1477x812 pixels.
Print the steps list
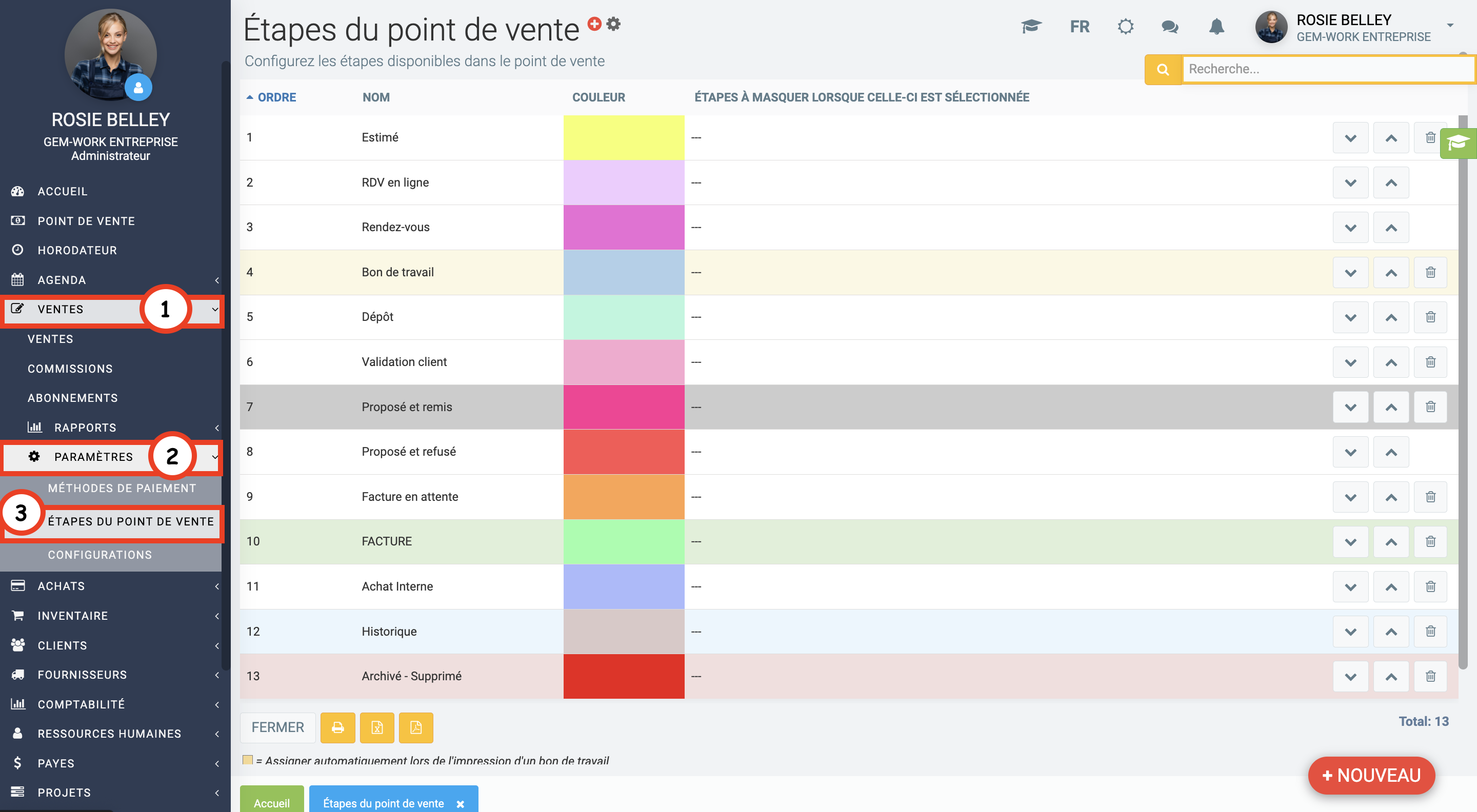[x=338, y=727]
